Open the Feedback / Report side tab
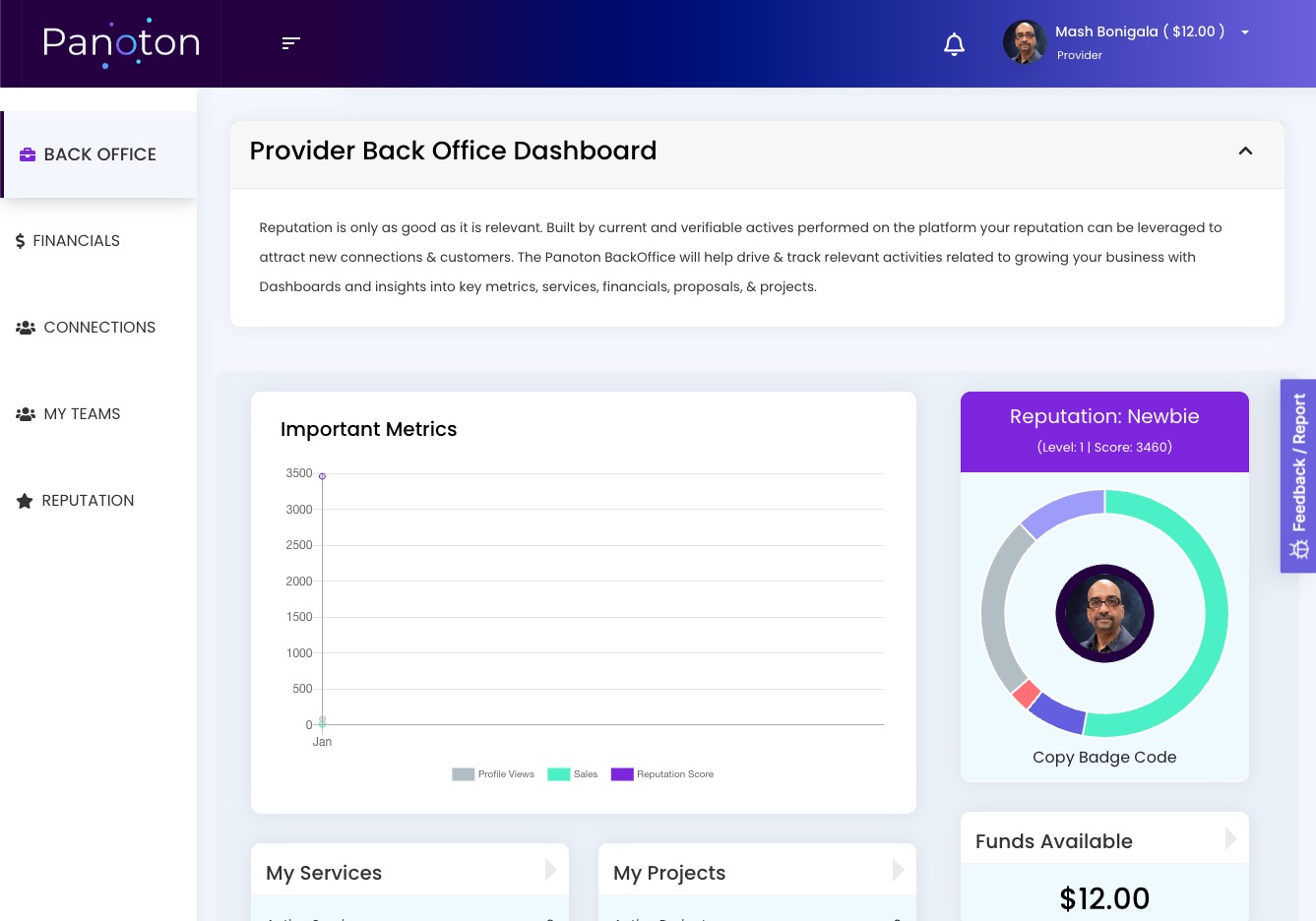This screenshot has width=1316, height=921. coord(1298,476)
